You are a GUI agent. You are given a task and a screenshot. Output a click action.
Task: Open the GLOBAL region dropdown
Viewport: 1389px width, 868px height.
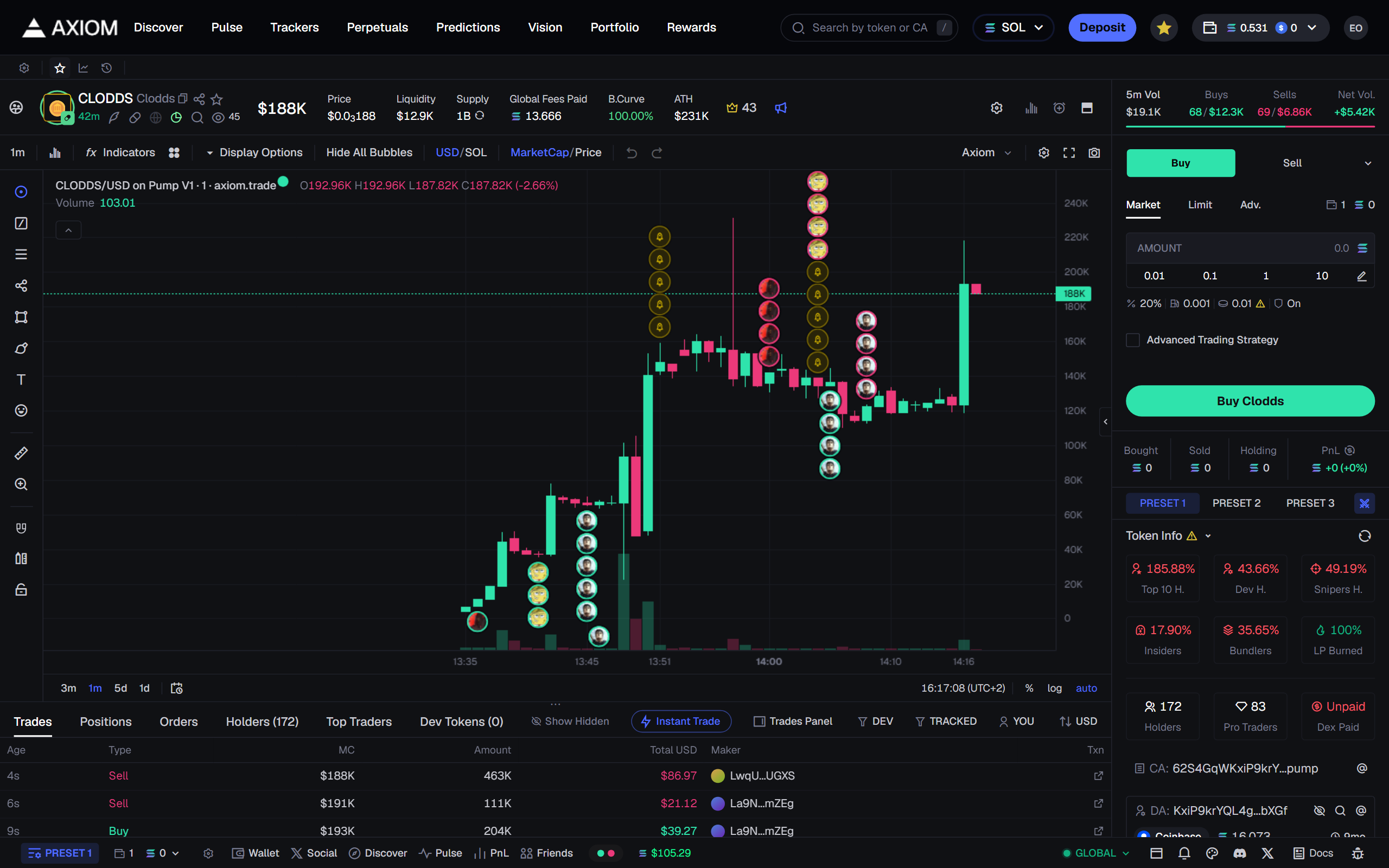1096,853
